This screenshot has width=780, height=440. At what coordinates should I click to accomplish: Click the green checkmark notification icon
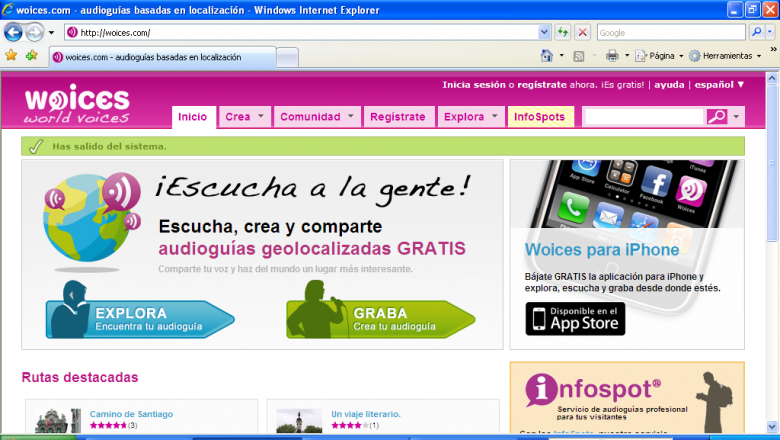(36, 147)
